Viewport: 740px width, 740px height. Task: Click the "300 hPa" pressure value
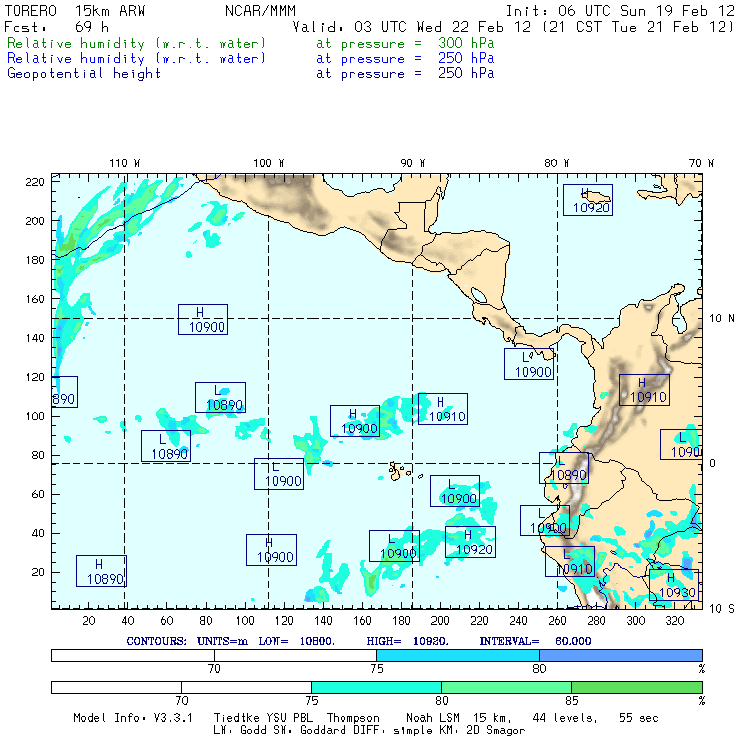pyautogui.click(x=466, y=43)
